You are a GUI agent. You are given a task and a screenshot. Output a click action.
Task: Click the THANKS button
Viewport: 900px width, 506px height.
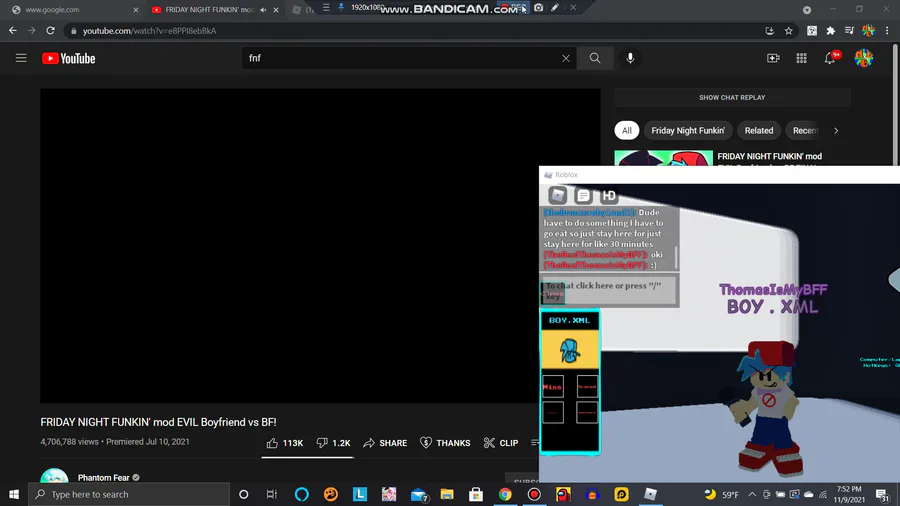(x=445, y=443)
